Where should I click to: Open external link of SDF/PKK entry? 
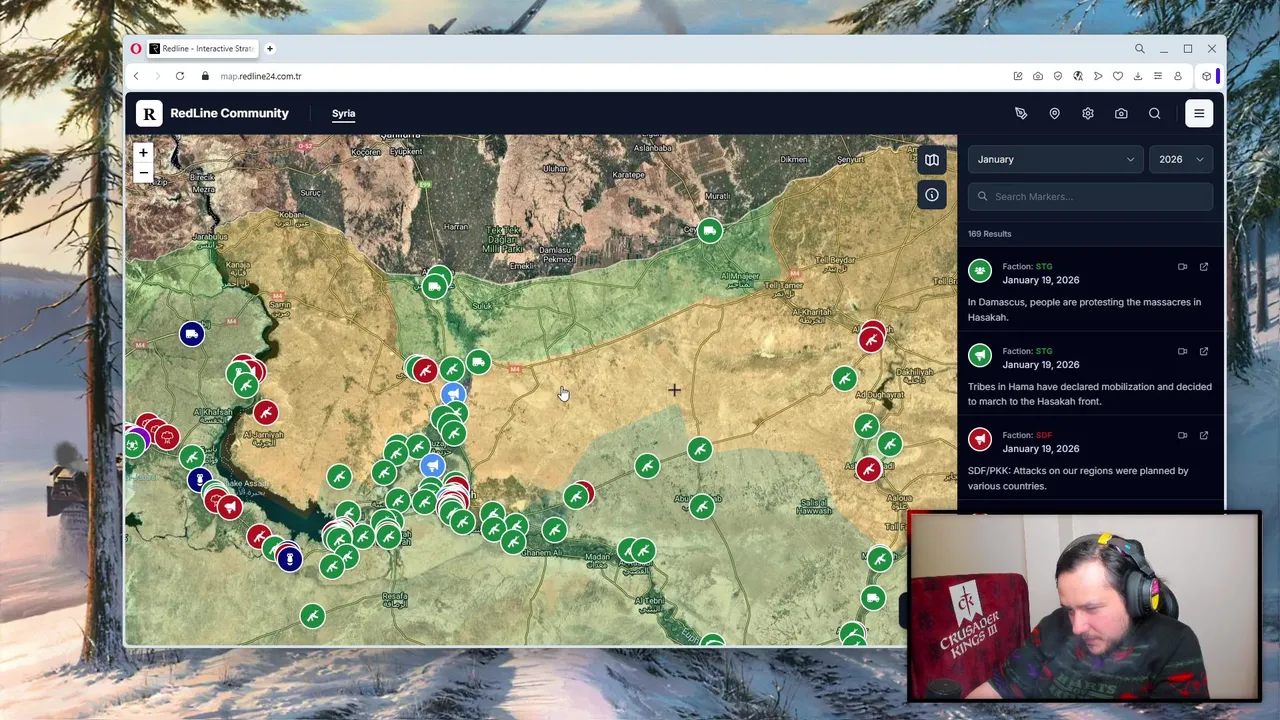click(1204, 435)
